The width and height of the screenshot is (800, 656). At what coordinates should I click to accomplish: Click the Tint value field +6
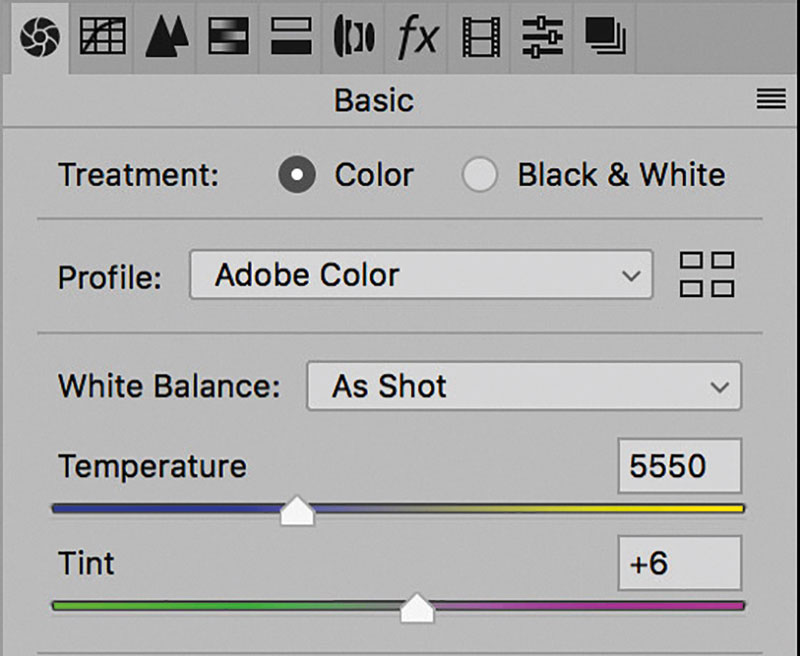[680, 563]
